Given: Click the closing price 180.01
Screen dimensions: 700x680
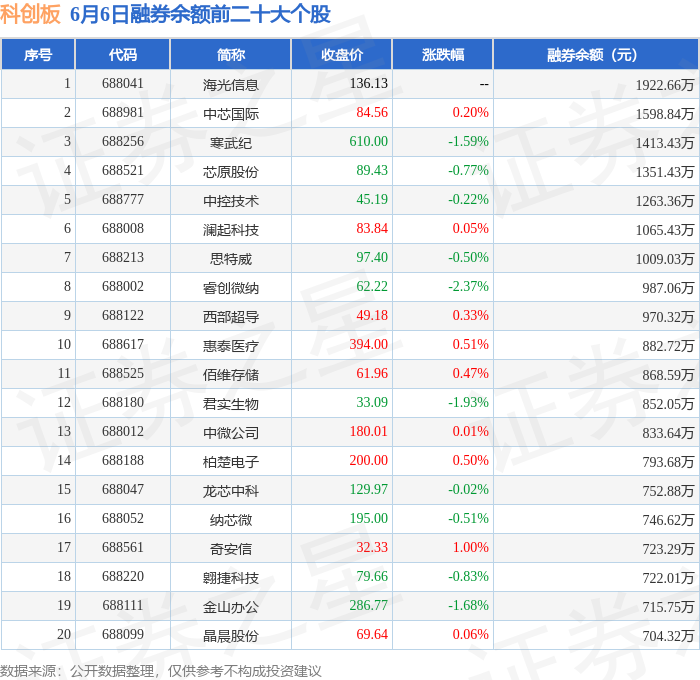Looking at the screenshot, I should (x=368, y=431).
